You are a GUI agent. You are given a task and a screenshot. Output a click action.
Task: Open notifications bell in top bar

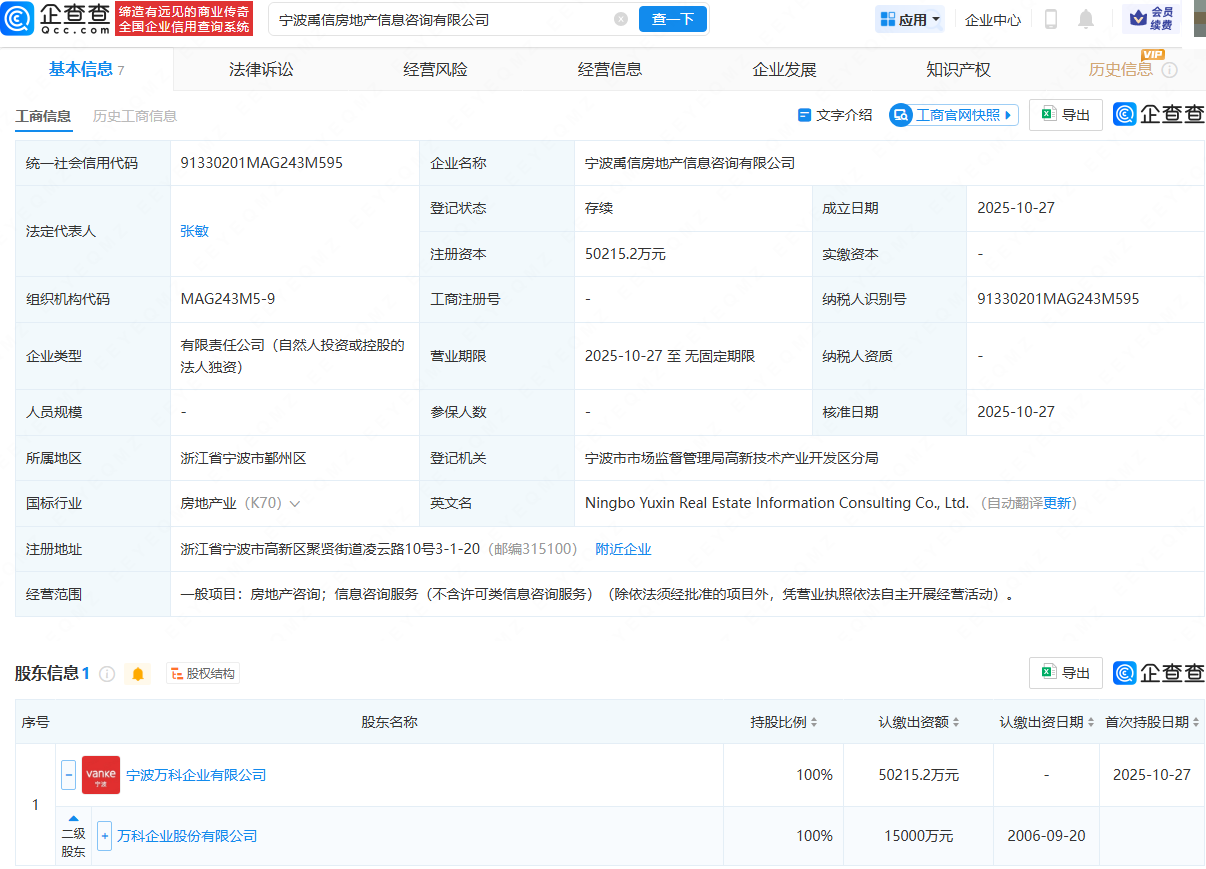1085,19
